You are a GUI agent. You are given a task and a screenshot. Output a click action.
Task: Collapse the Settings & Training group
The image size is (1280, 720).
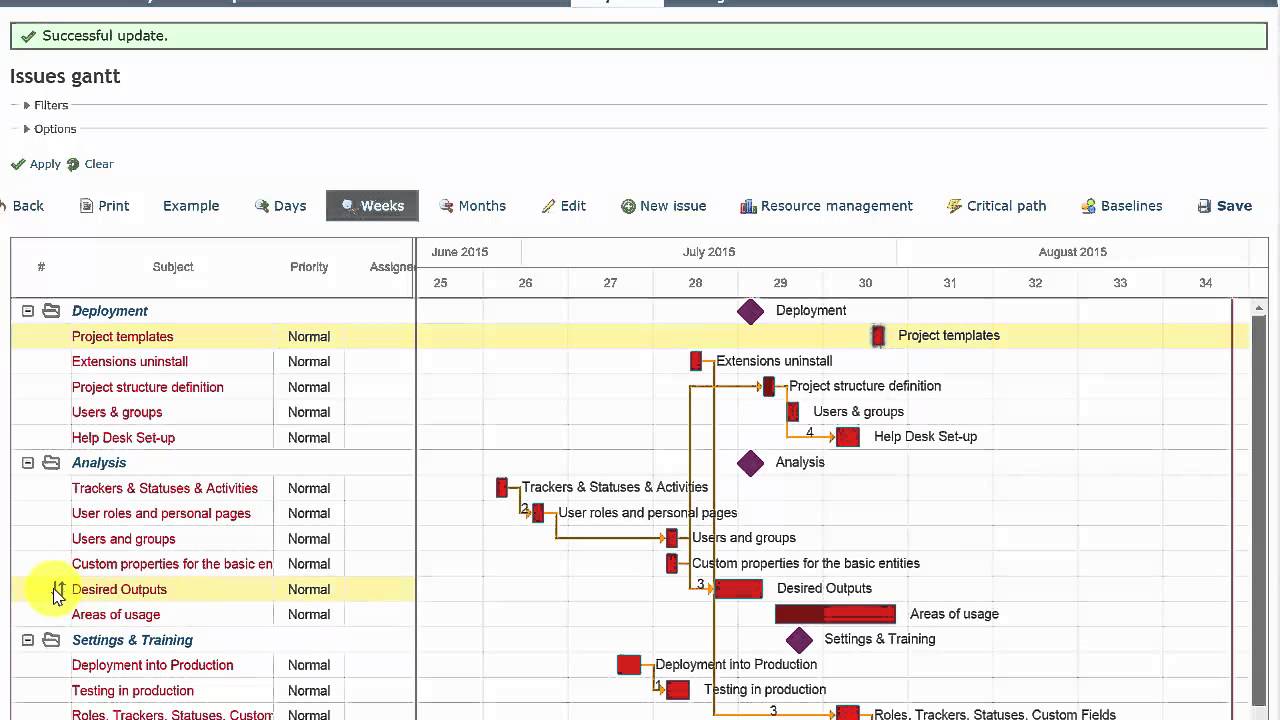(x=28, y=640)
